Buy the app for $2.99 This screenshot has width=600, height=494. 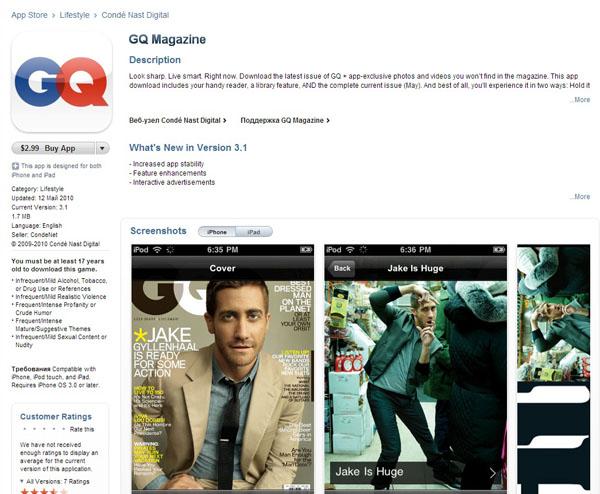[x=53, y=148]
